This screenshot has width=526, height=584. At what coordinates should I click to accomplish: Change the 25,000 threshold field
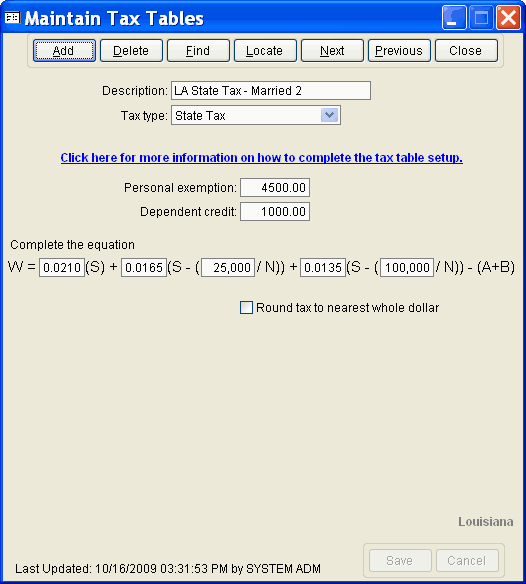pyautogui.click(x=228, y=267)
